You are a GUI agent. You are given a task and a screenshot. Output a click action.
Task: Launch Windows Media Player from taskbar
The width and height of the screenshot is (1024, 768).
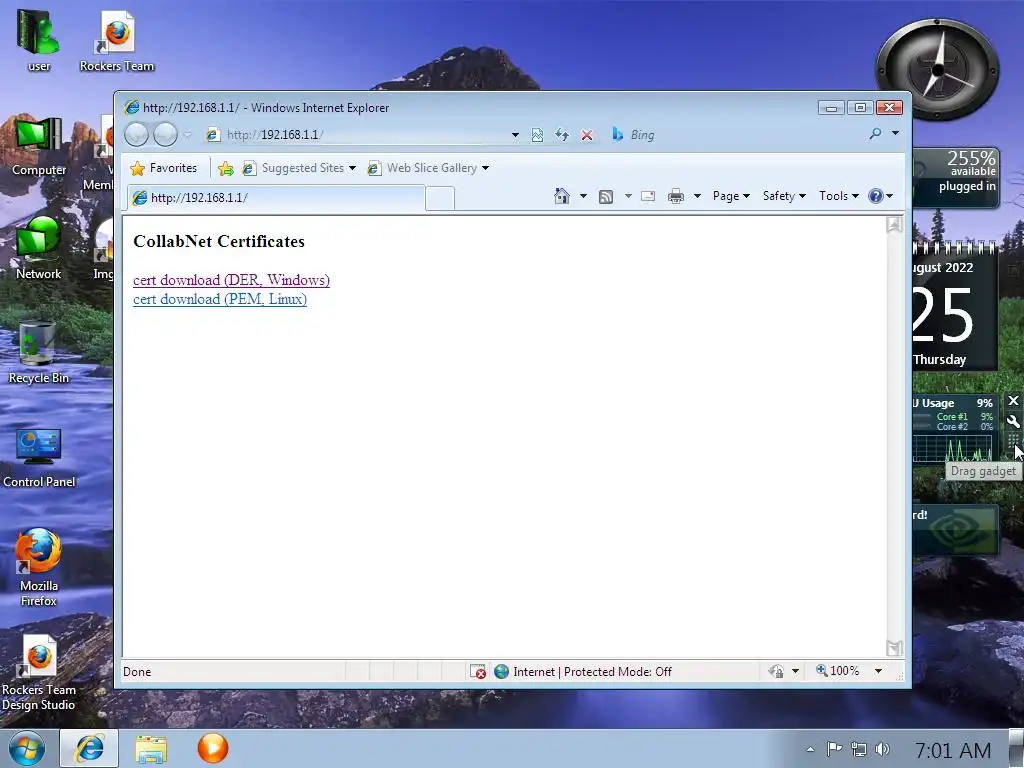[213, 748]
